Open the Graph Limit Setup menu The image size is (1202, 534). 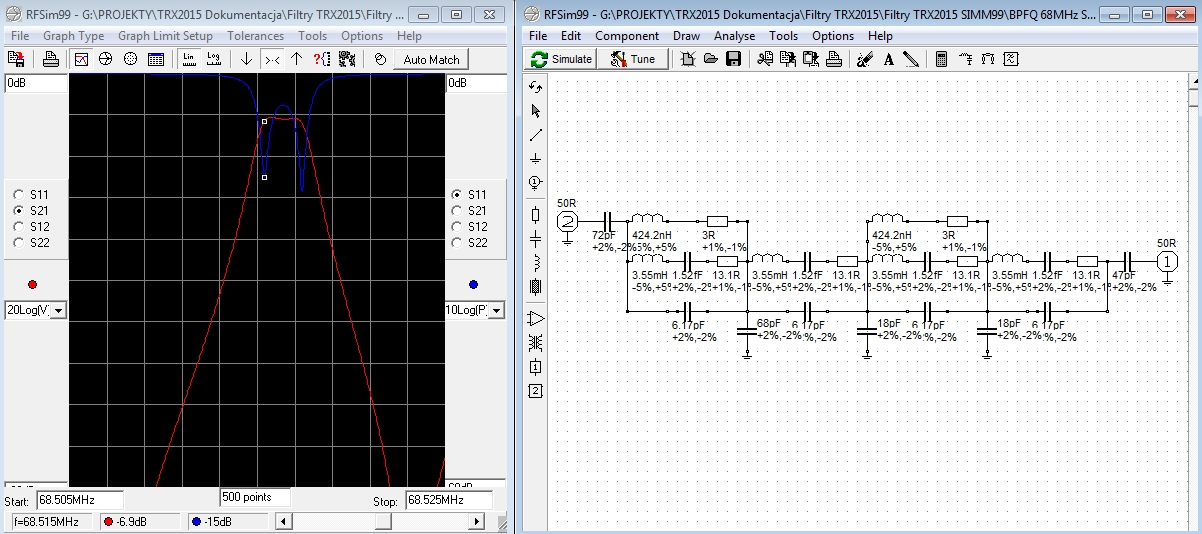click(x=165, y=36)
